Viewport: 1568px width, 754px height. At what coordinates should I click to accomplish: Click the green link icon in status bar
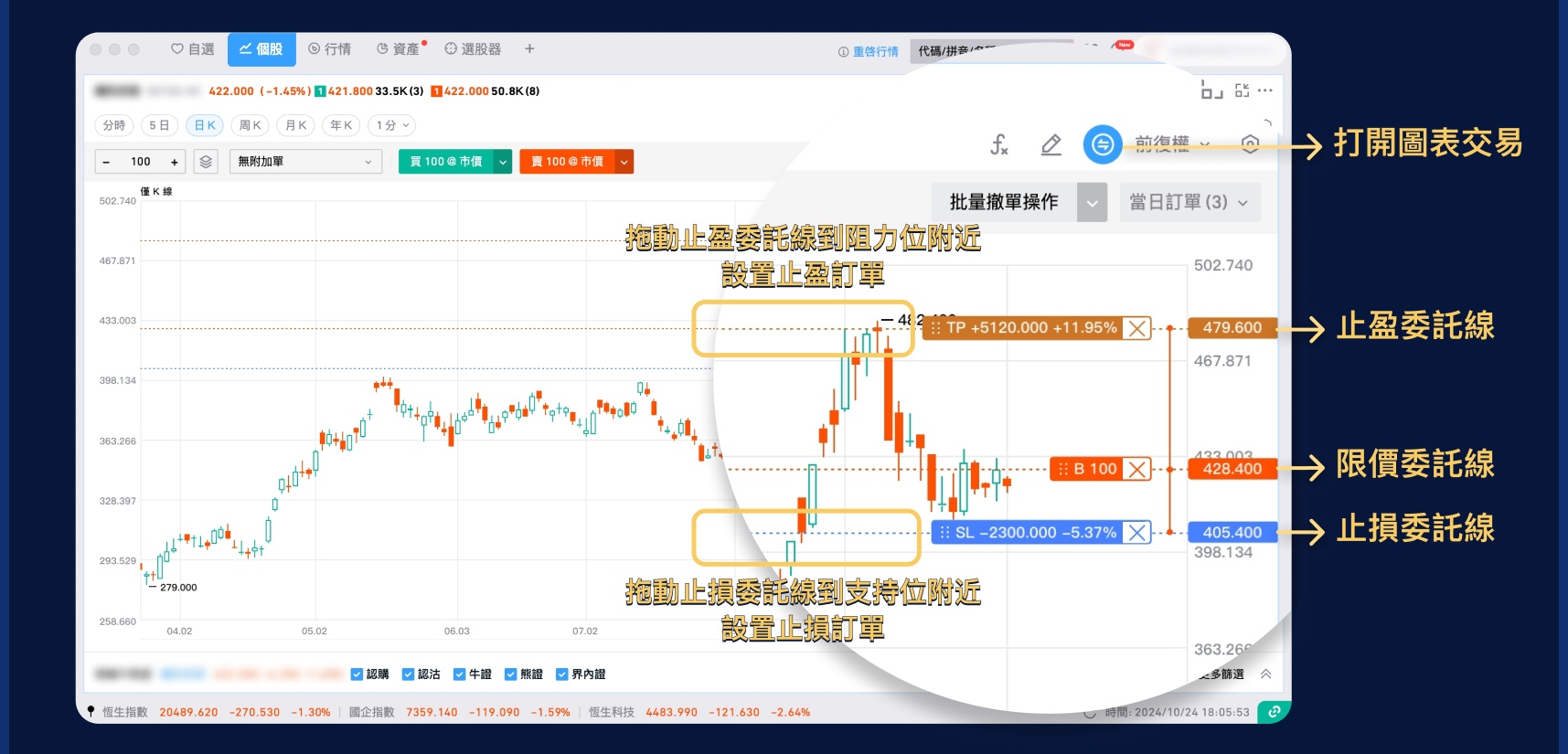(1274, 712)
